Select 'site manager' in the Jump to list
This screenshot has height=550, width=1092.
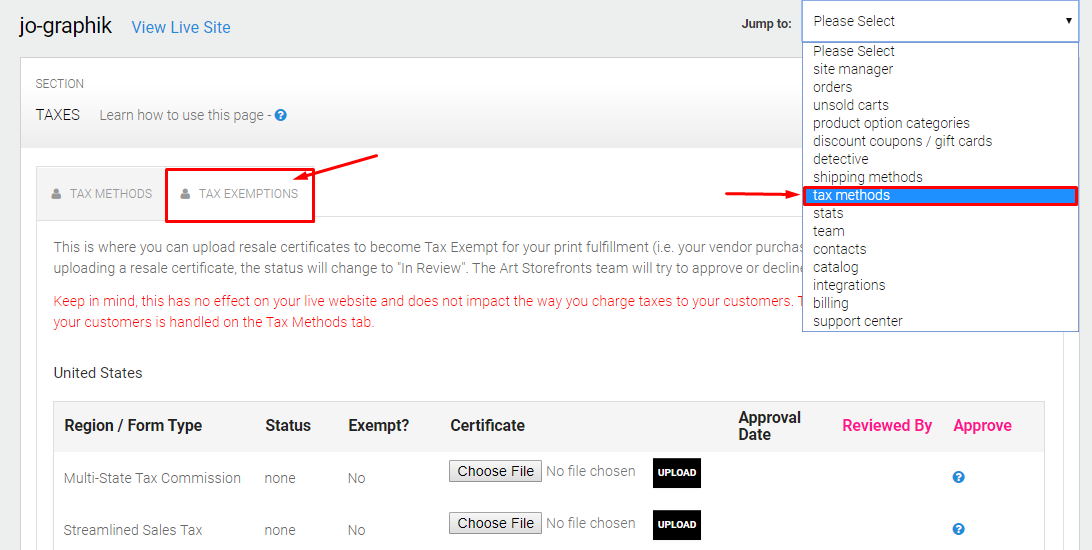coord(853,69)
